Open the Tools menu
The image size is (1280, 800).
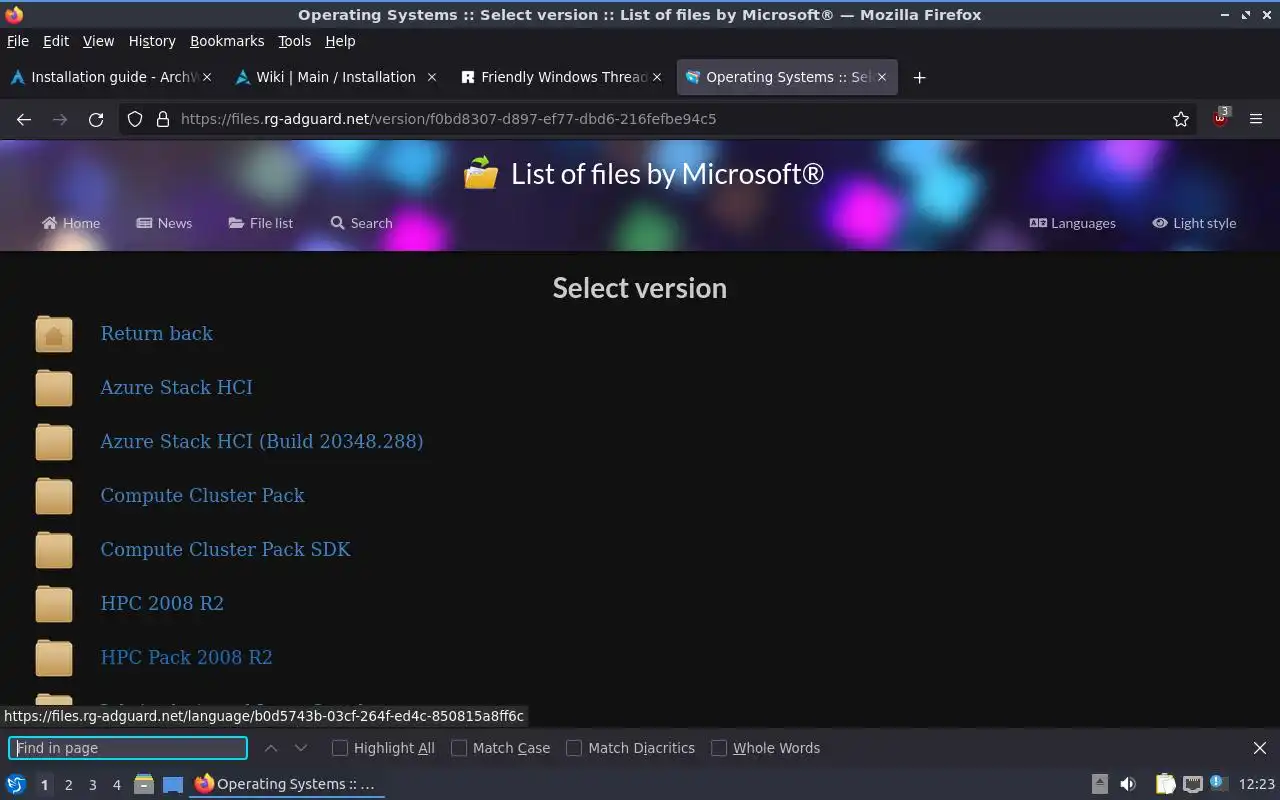click(294, 41)
